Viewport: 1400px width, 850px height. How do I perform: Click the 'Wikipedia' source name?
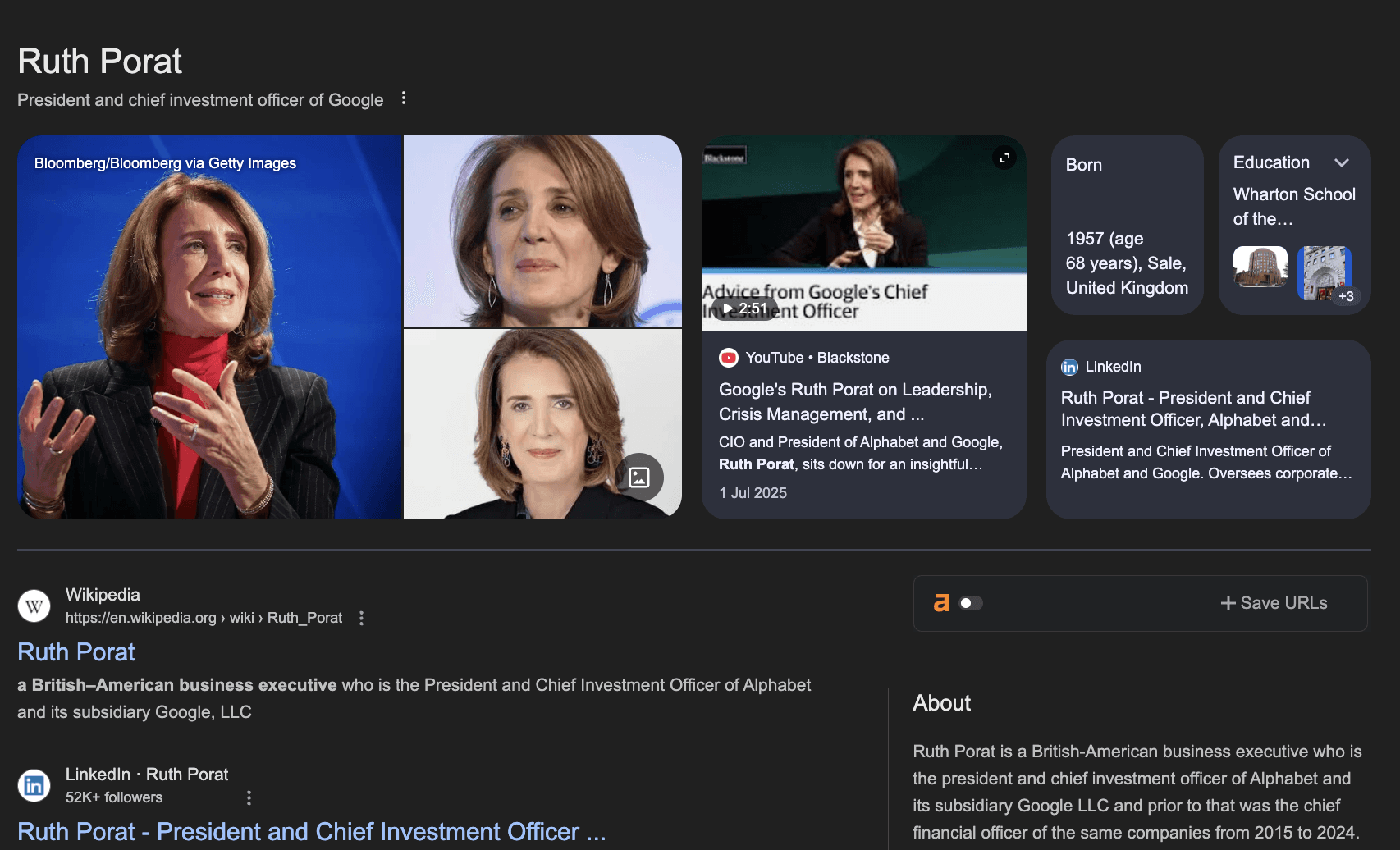103,595
